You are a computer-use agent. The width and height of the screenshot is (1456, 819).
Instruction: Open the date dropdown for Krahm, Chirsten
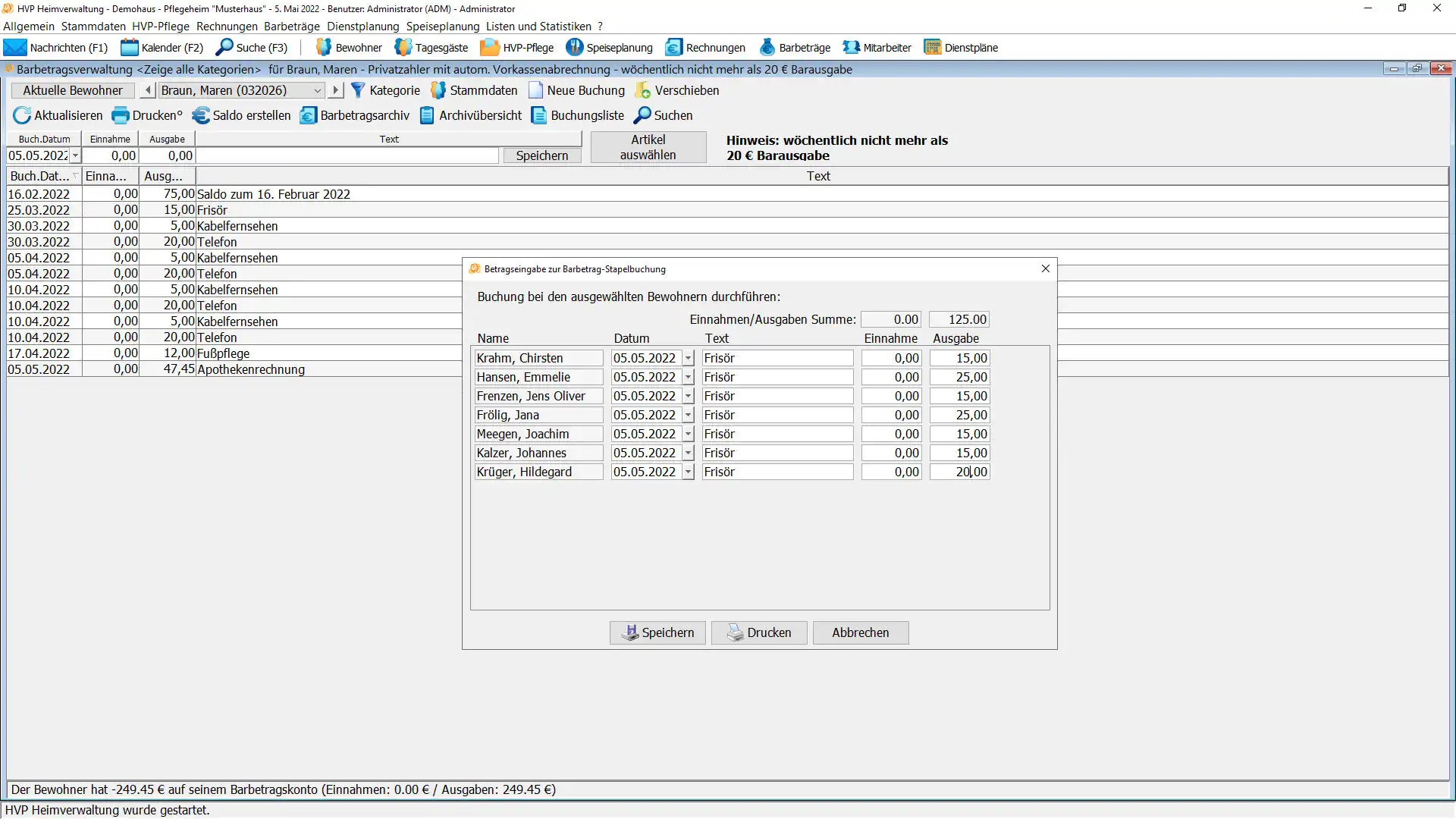pyautogui.click(x=688, y=358)
